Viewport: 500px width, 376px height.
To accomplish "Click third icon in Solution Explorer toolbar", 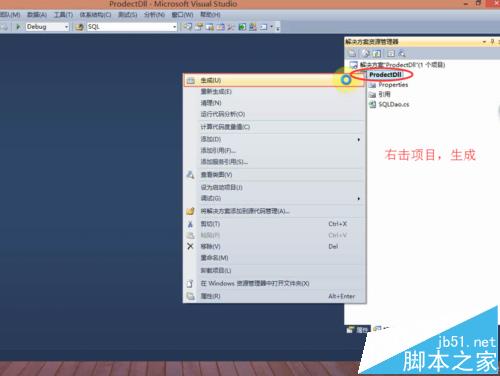I will coord(377,53).
